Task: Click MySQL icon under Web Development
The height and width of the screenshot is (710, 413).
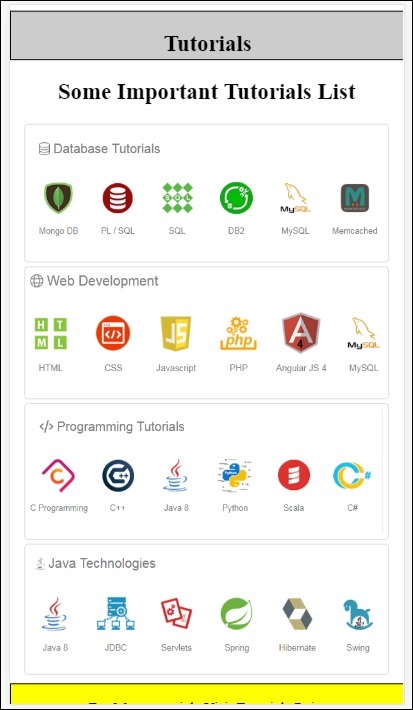Action: click(364, 334)
